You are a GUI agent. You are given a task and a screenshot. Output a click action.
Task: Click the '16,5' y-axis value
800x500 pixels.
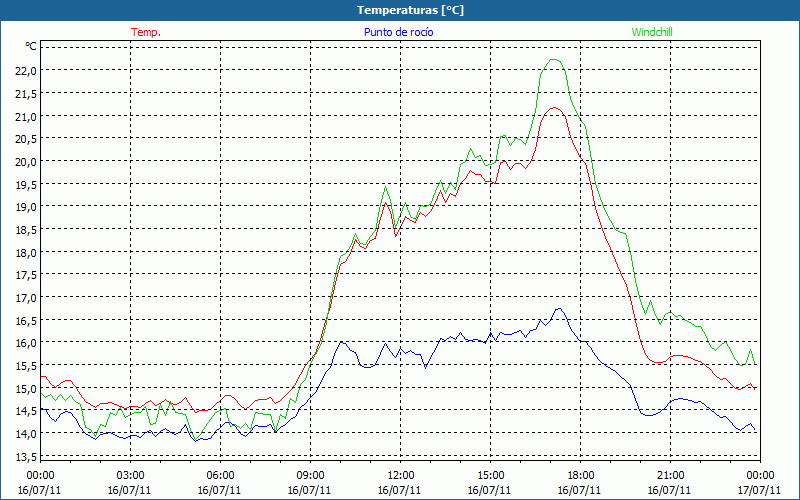(x=27, y=320)
